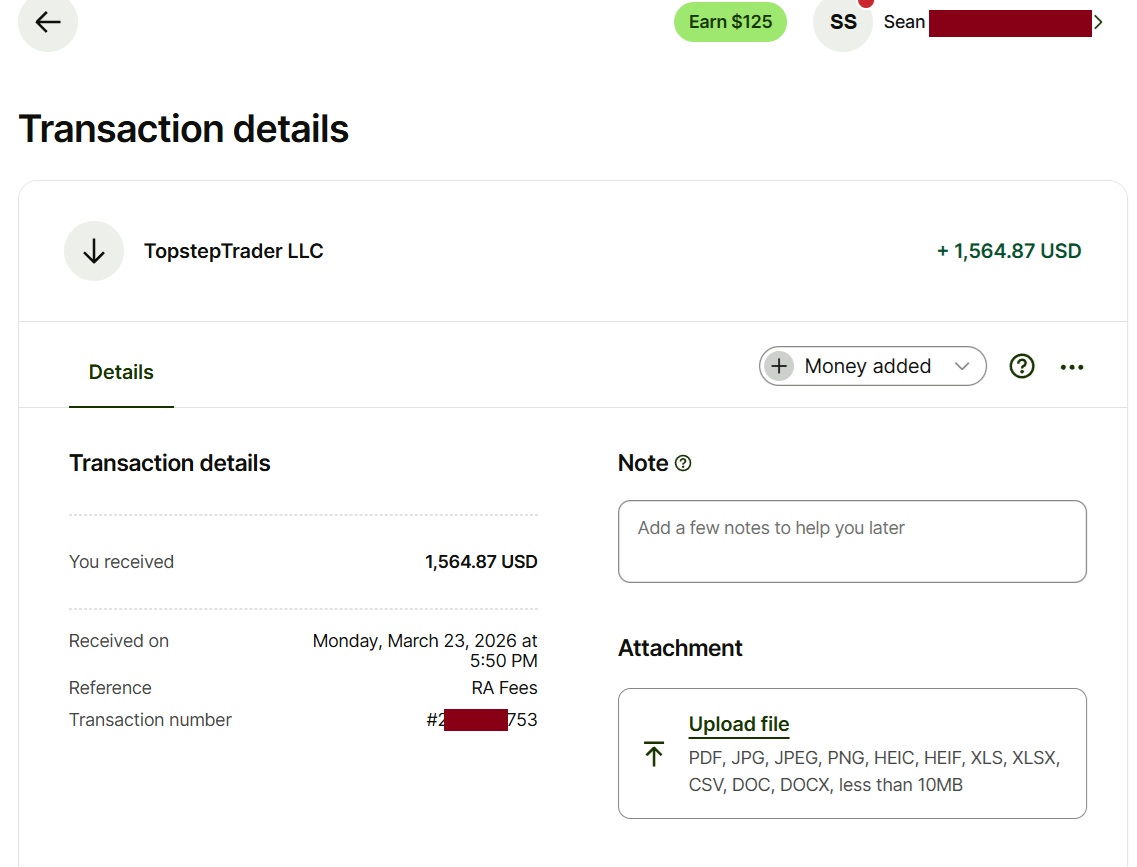Click the upload arrow icon
The height and width of the screenshot is (867, 1137).
pyautogui.click(x=653, y=754)
